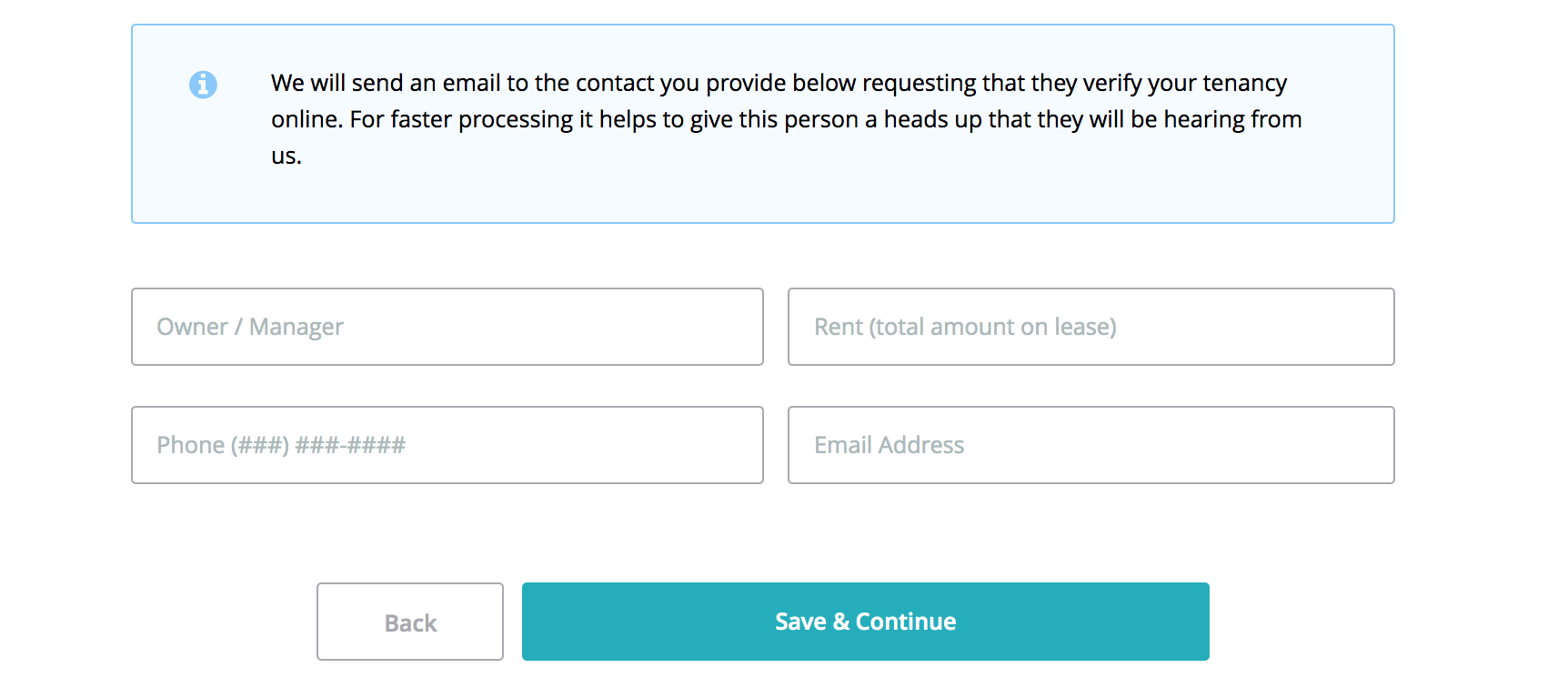Go back using the white outlined button
Viewport: 1568px width, 688px height.
point(410,622)
